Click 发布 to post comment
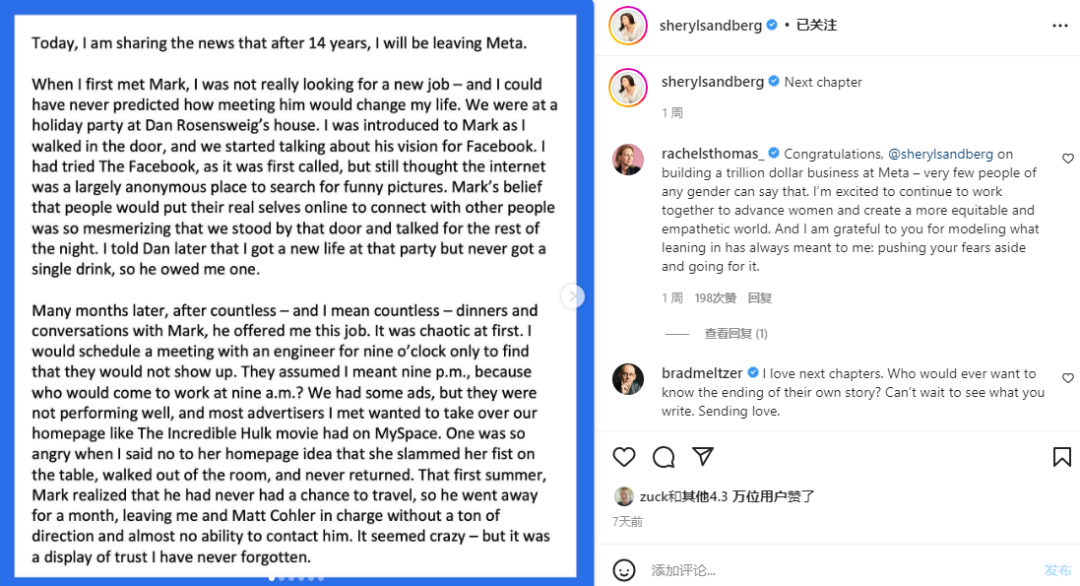 coord(1058,570)
